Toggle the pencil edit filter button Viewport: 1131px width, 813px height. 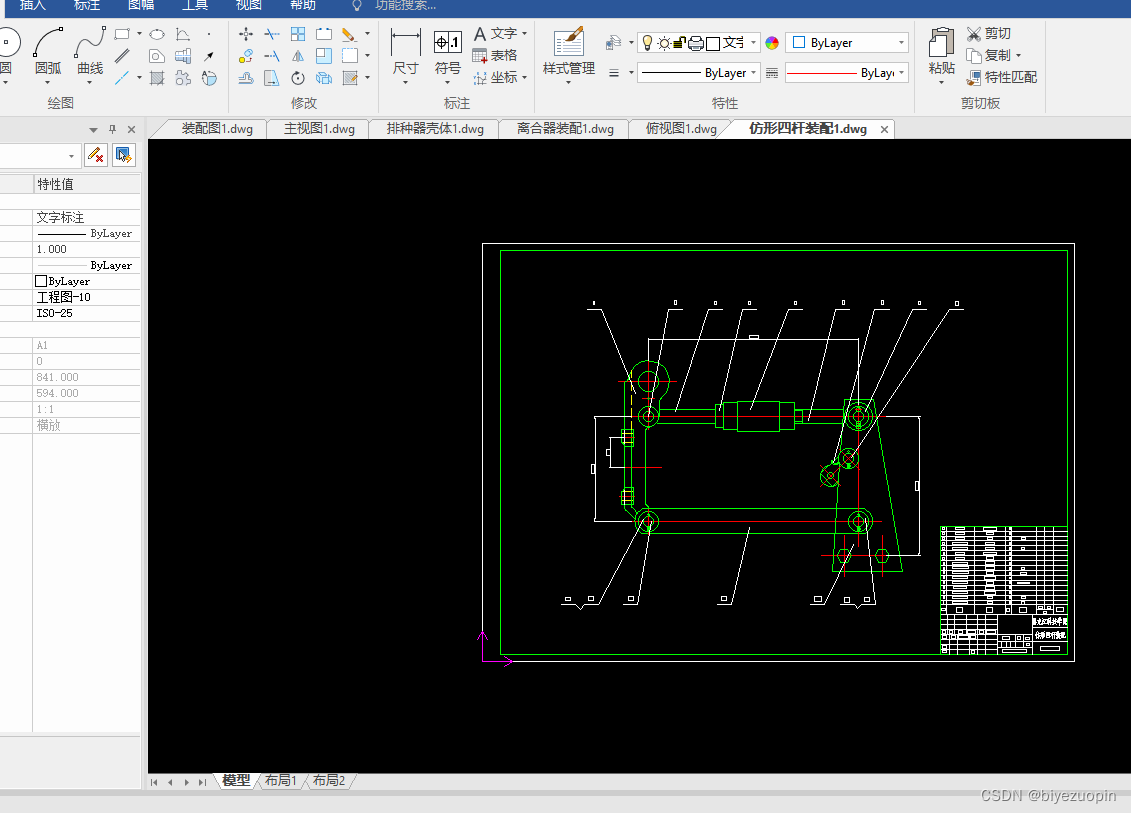(x=96, y=155)
